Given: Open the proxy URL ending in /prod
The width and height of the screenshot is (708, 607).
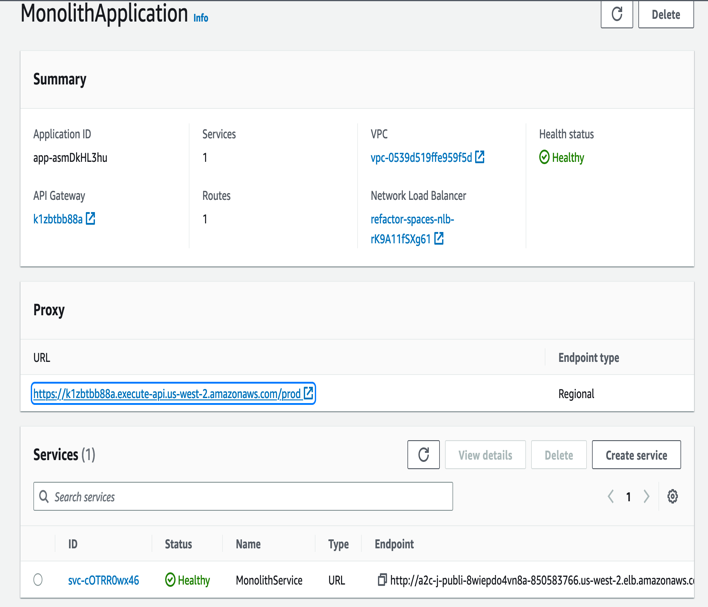Looking at the screenshot, I should 167,394.
